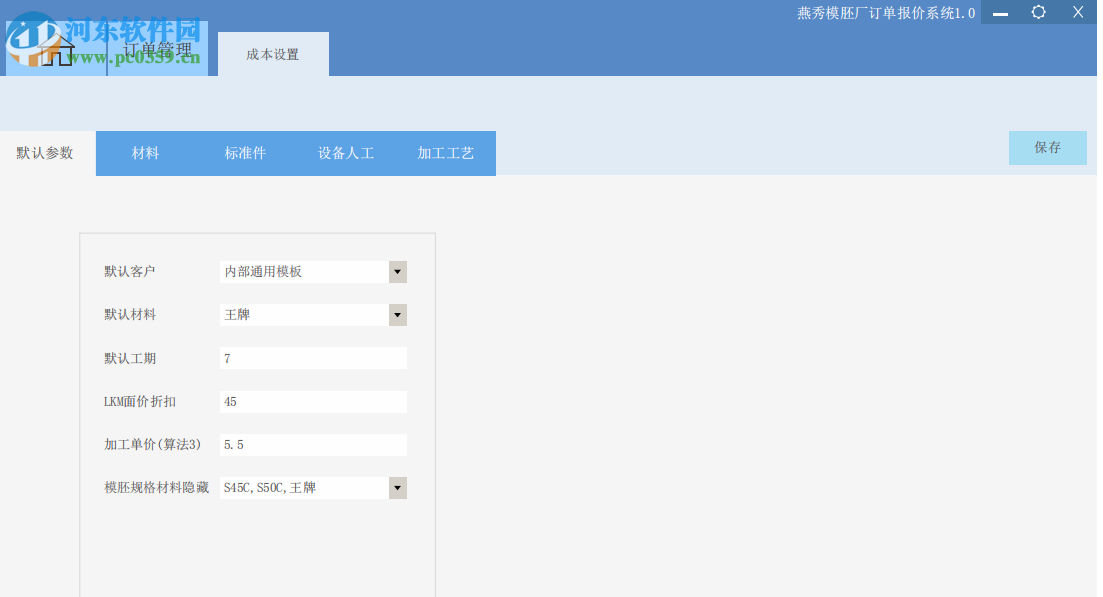Focus the LKM面价折扣 input showing 45
The width and height of the screenshot is (1103, 597).
[313, 402]
